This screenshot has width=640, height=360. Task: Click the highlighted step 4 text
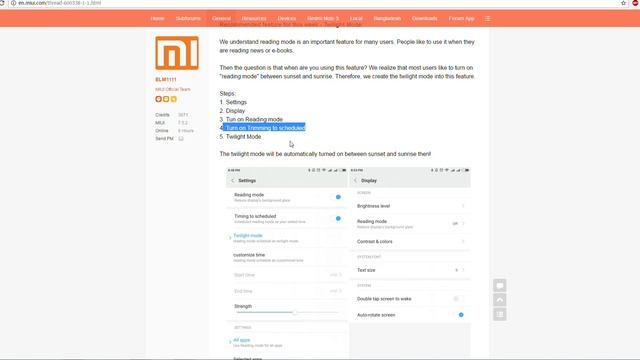(264, 128)
